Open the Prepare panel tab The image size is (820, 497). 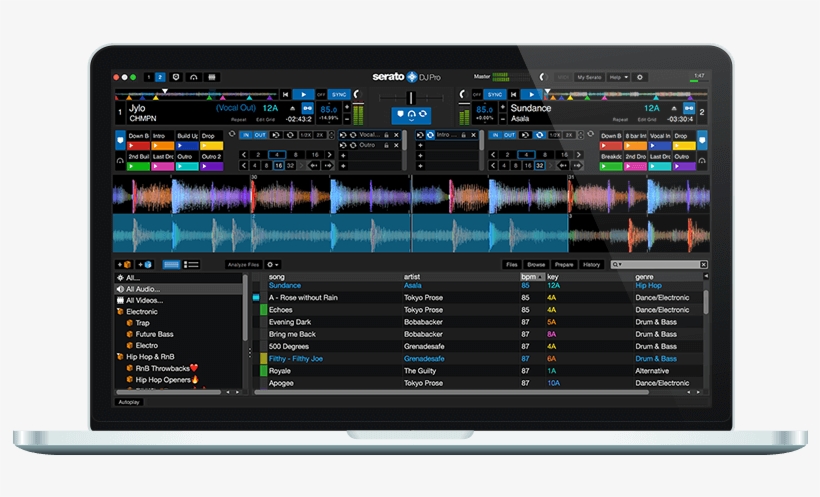564,265
